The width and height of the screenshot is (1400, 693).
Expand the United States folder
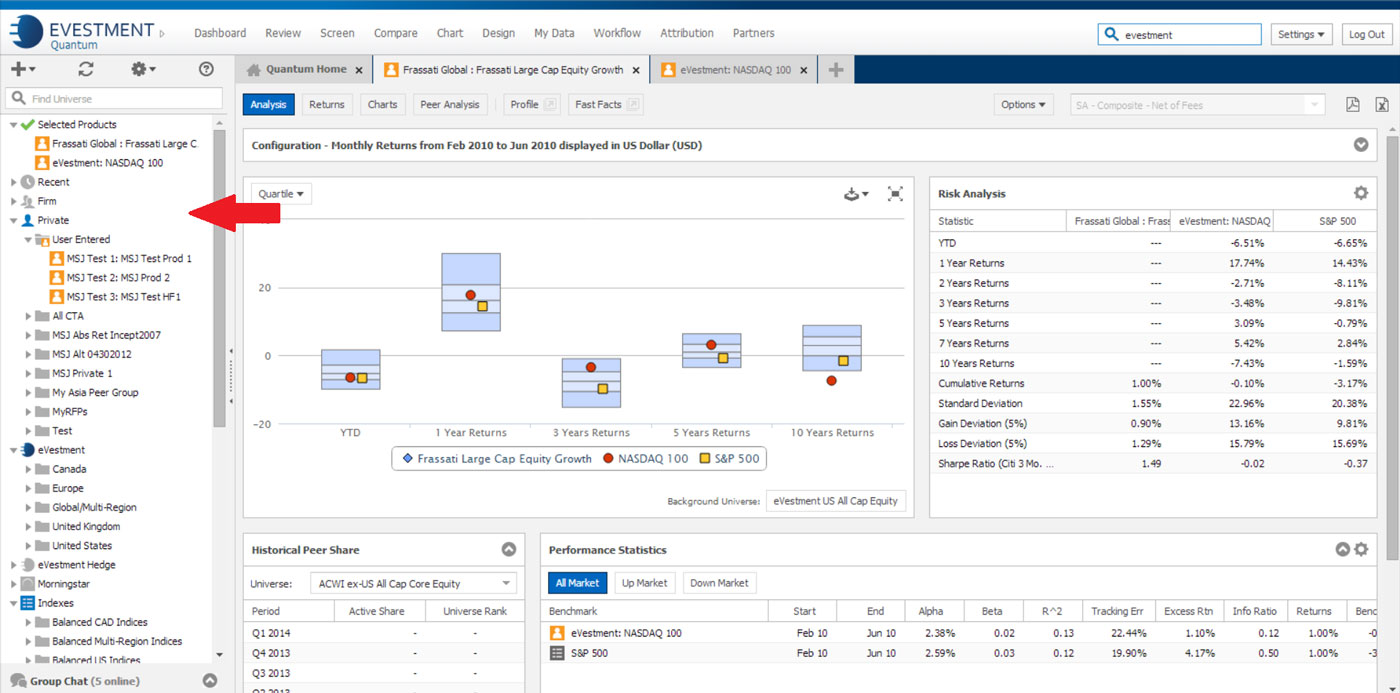[28, 546]
